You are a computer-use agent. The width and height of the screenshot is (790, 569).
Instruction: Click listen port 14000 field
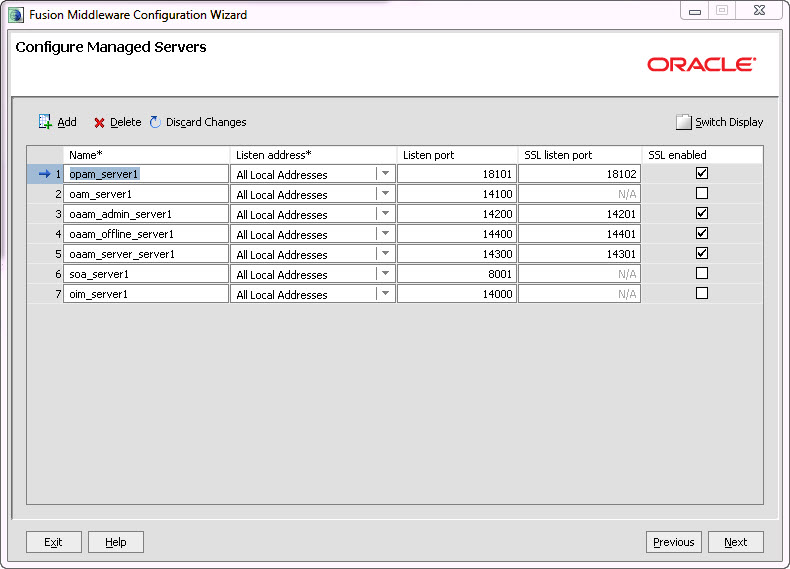457,294
